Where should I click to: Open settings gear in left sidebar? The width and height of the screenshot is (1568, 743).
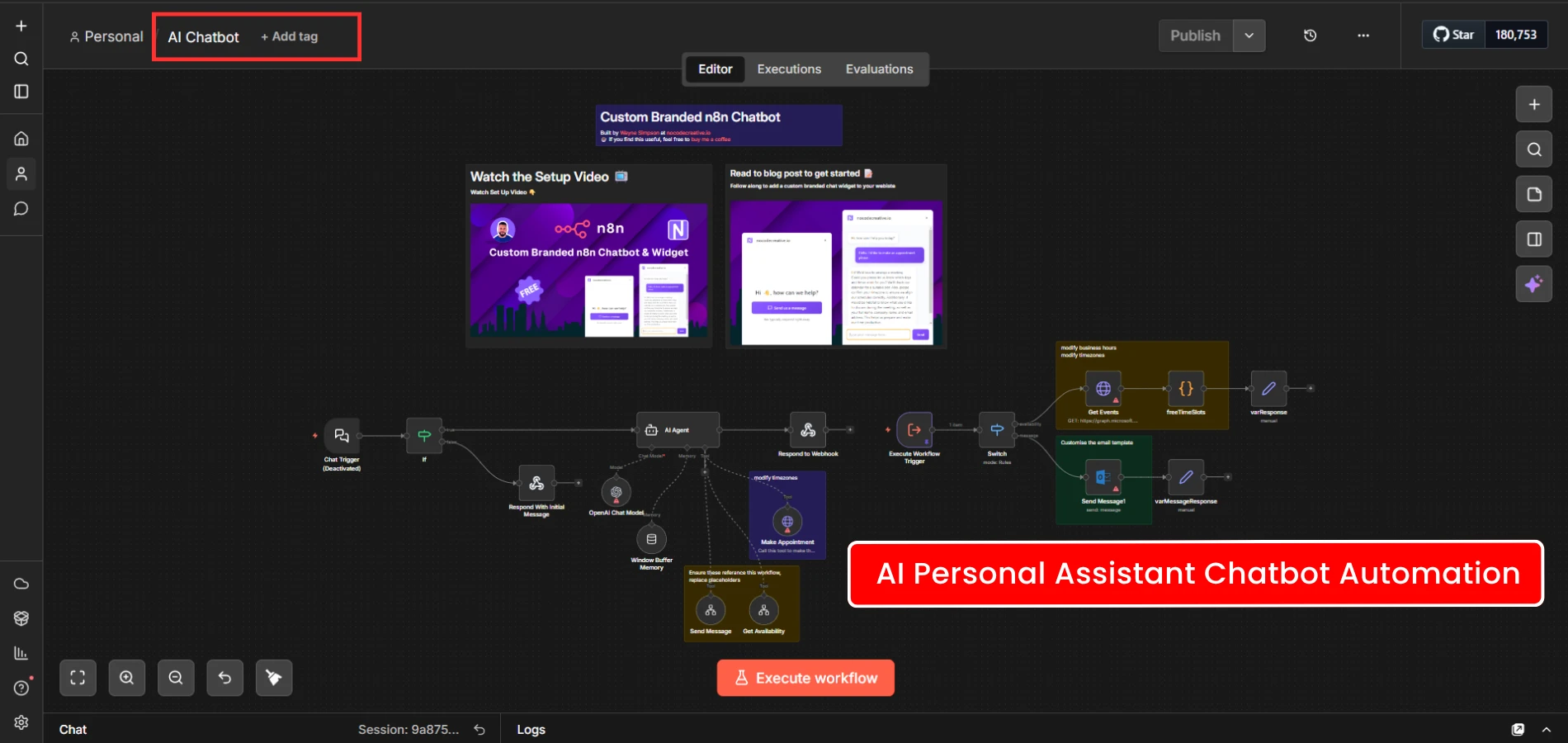[21, 722]
